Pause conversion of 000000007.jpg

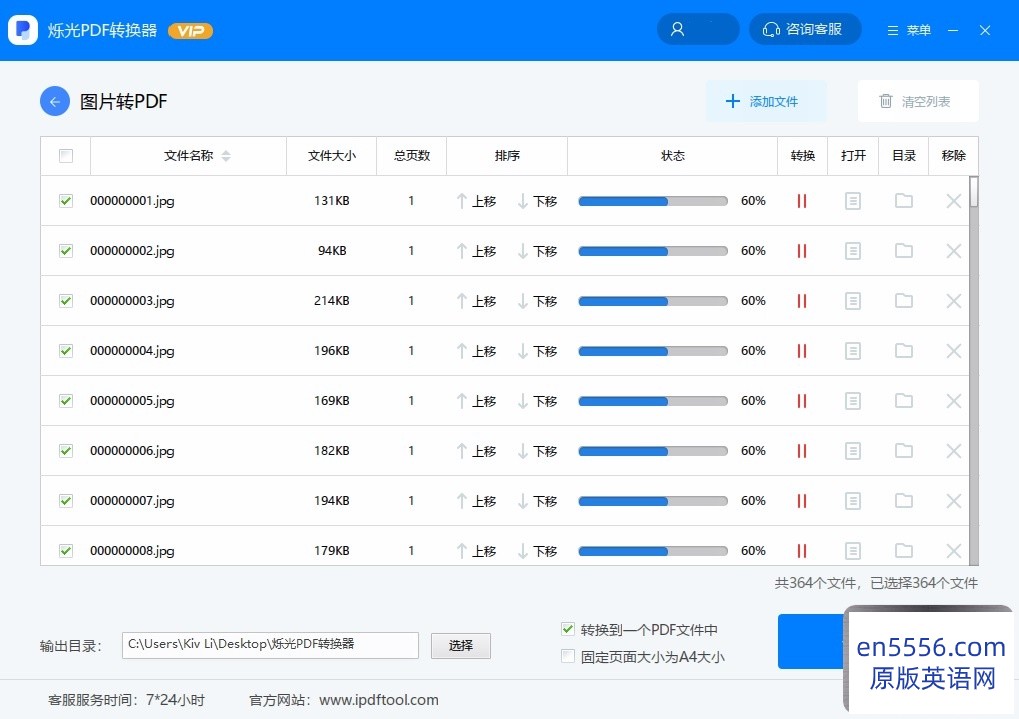pyautogui.click(x=801, y=501)
